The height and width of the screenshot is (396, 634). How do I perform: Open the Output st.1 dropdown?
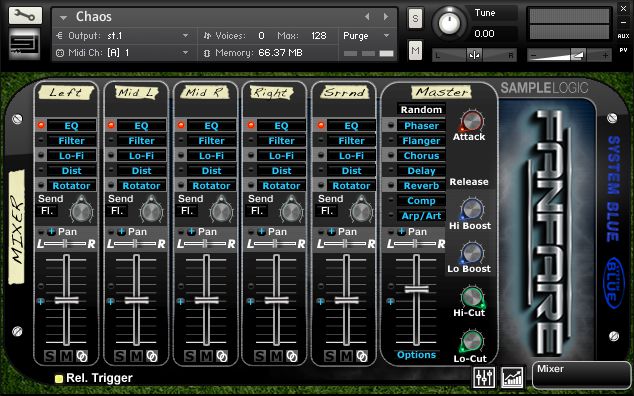pyautogui.click(x=185, y=36)
